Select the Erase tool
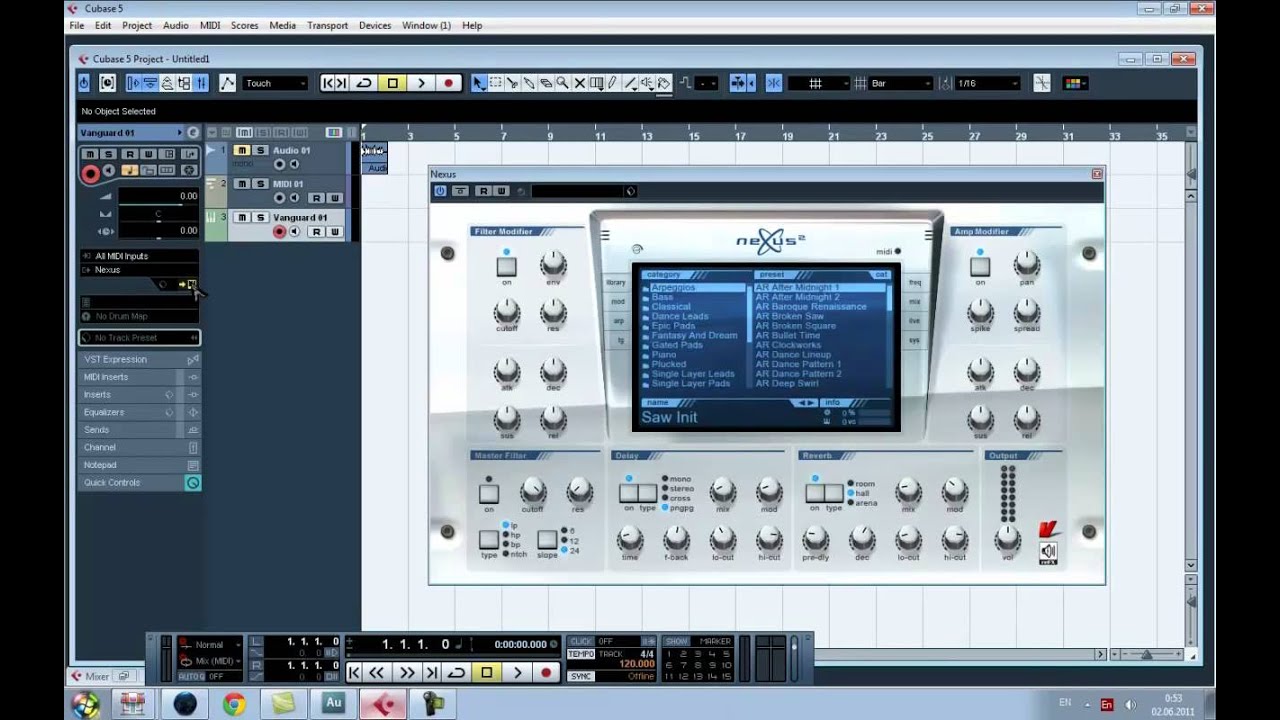Viewport: 1280px width, 720px height. pyautogui.click(x=546, y=83)
